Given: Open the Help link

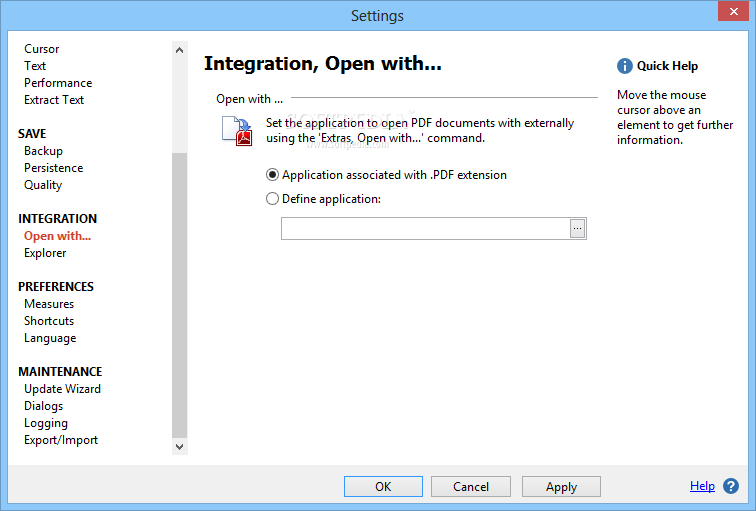Looking at the screenshot, I should pos(702,486).
